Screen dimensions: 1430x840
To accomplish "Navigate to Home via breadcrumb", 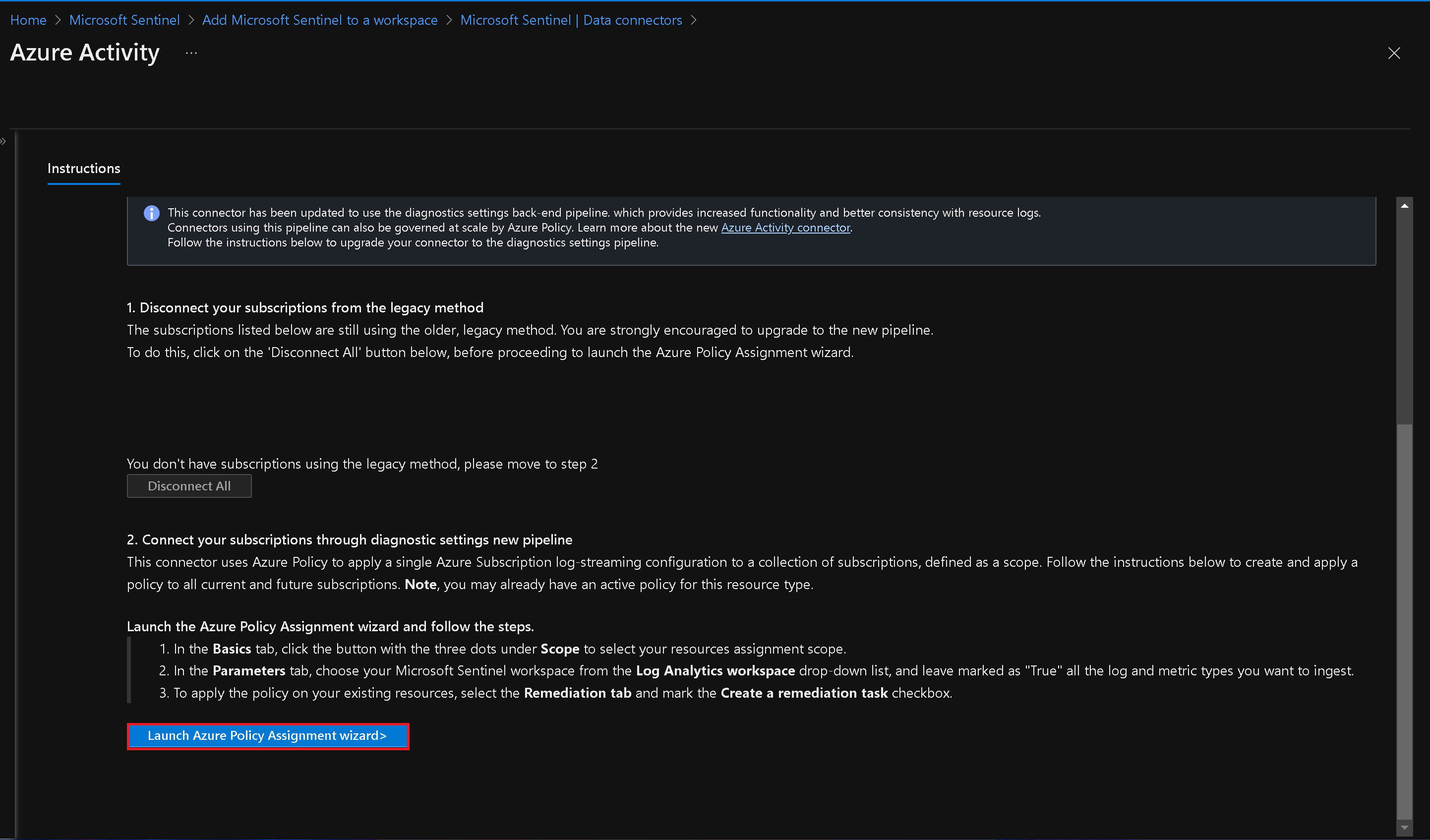I will 28,20.
